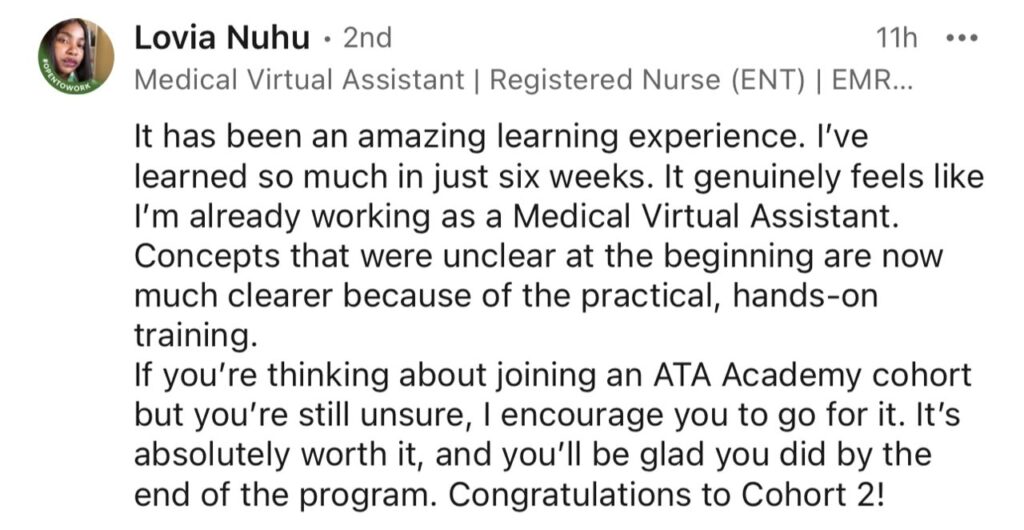This screenshot has width=1024, height=530.
Task: Click the first line about amazing learning experience
Action: point(501,138)
